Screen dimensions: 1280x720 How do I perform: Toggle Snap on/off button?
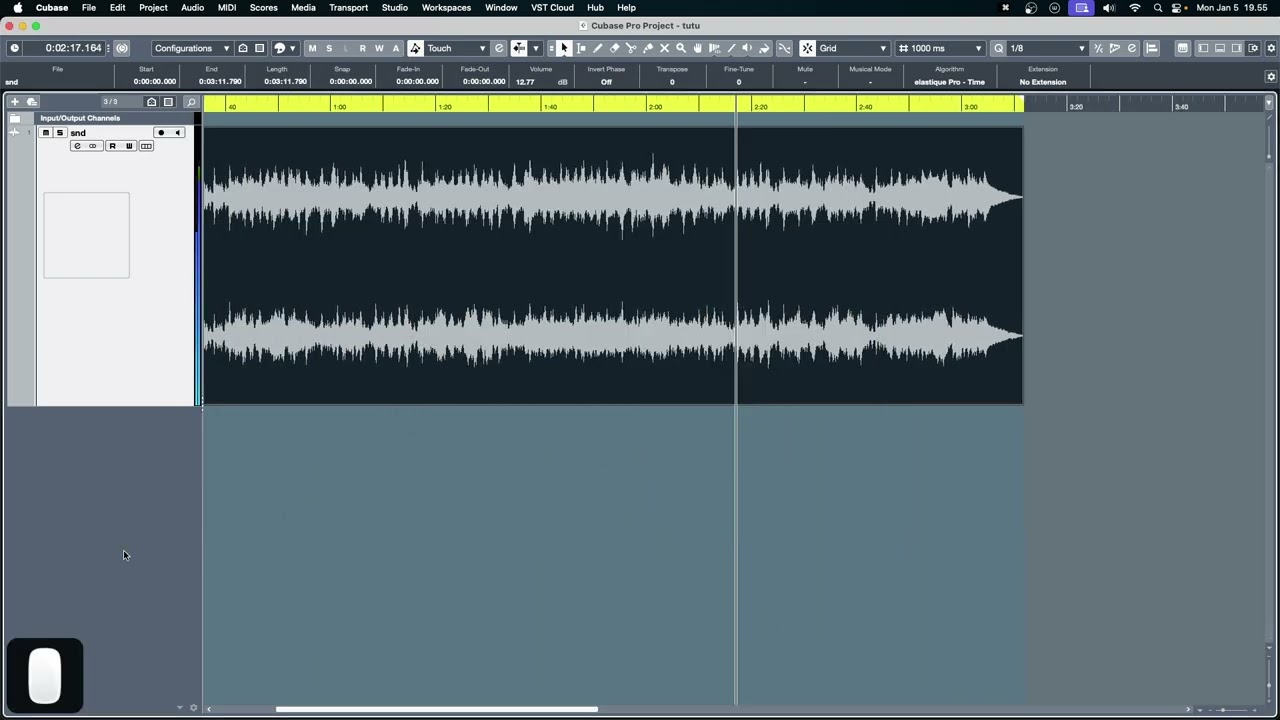coord(807,48)
